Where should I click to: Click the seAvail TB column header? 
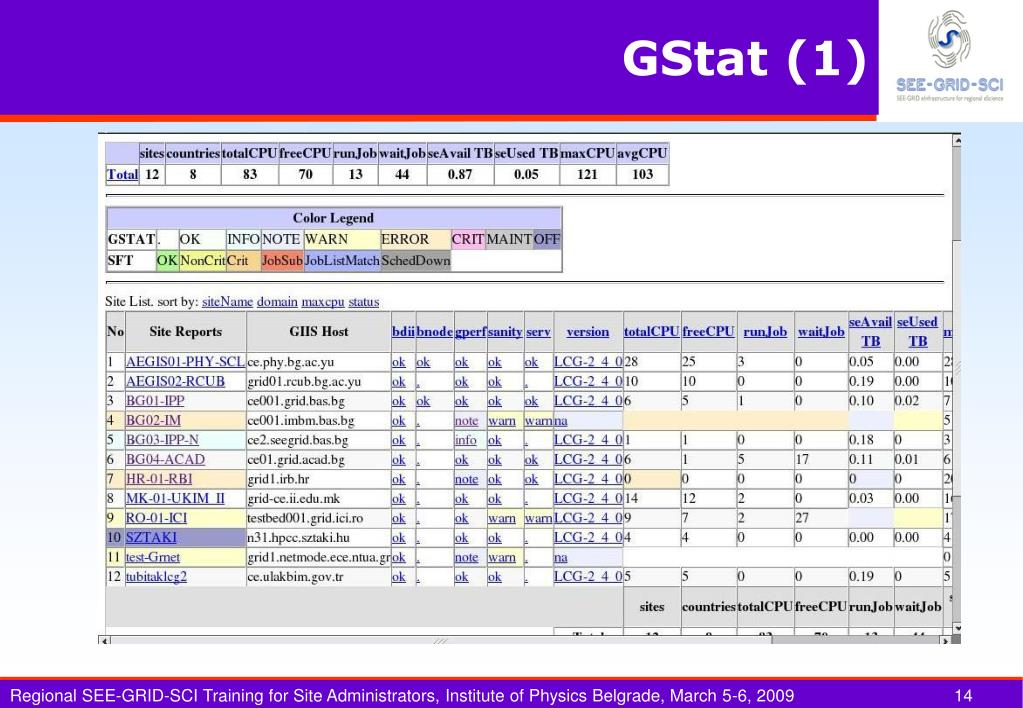pyautogui.click(x=870, y=331)
